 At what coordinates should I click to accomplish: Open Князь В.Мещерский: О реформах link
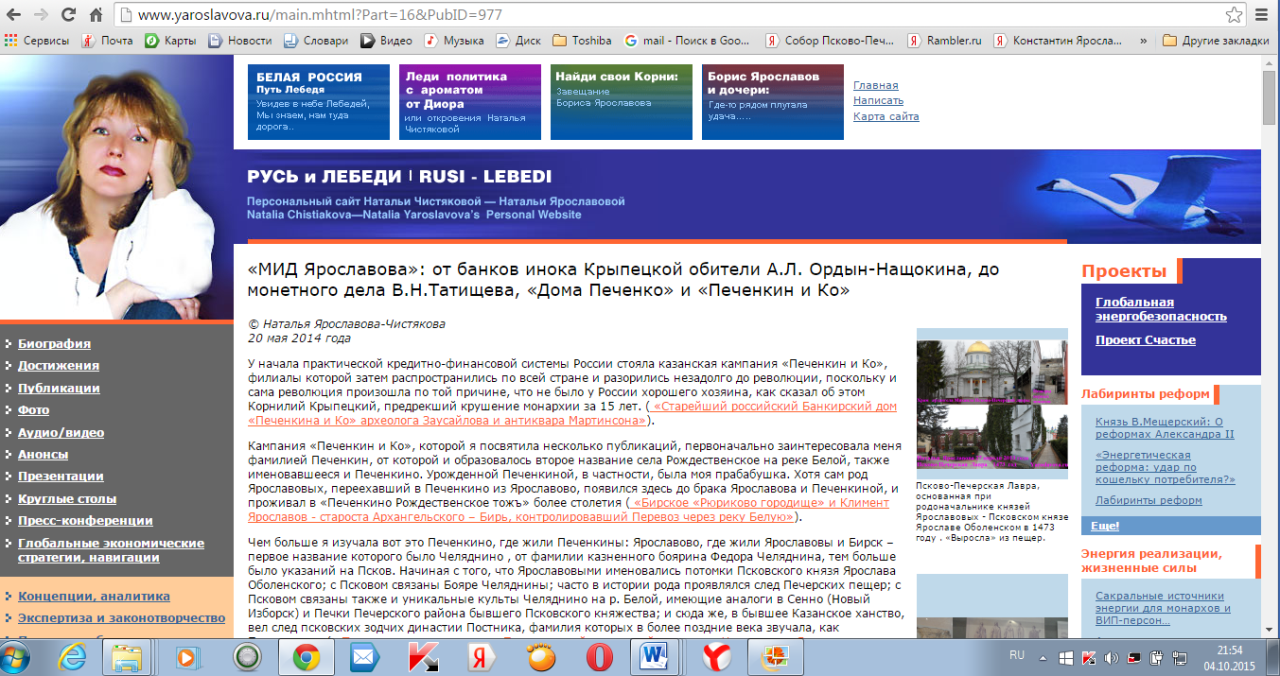1165,428
